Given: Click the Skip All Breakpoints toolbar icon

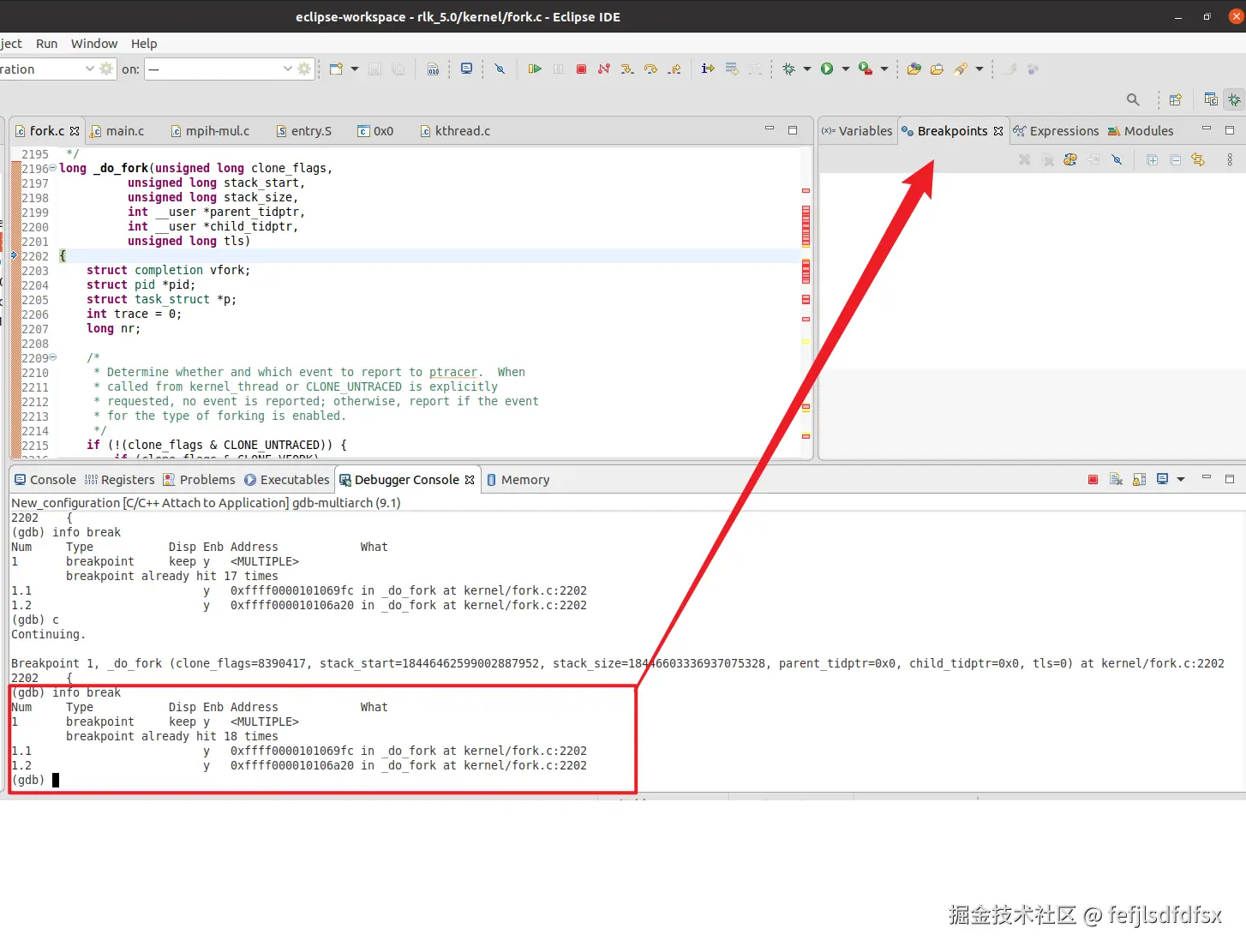Looking at the screenshot, I should click(x=500, y=69).
